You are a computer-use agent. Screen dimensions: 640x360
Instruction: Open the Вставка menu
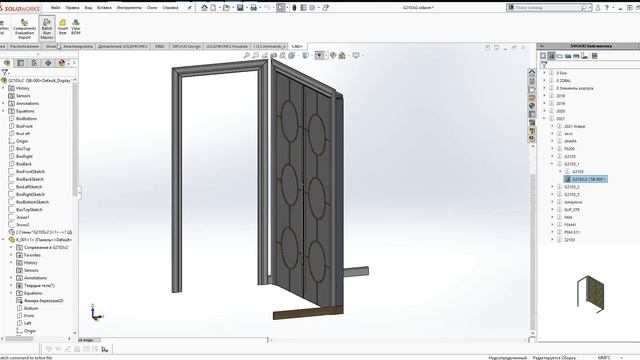point(104,7)
